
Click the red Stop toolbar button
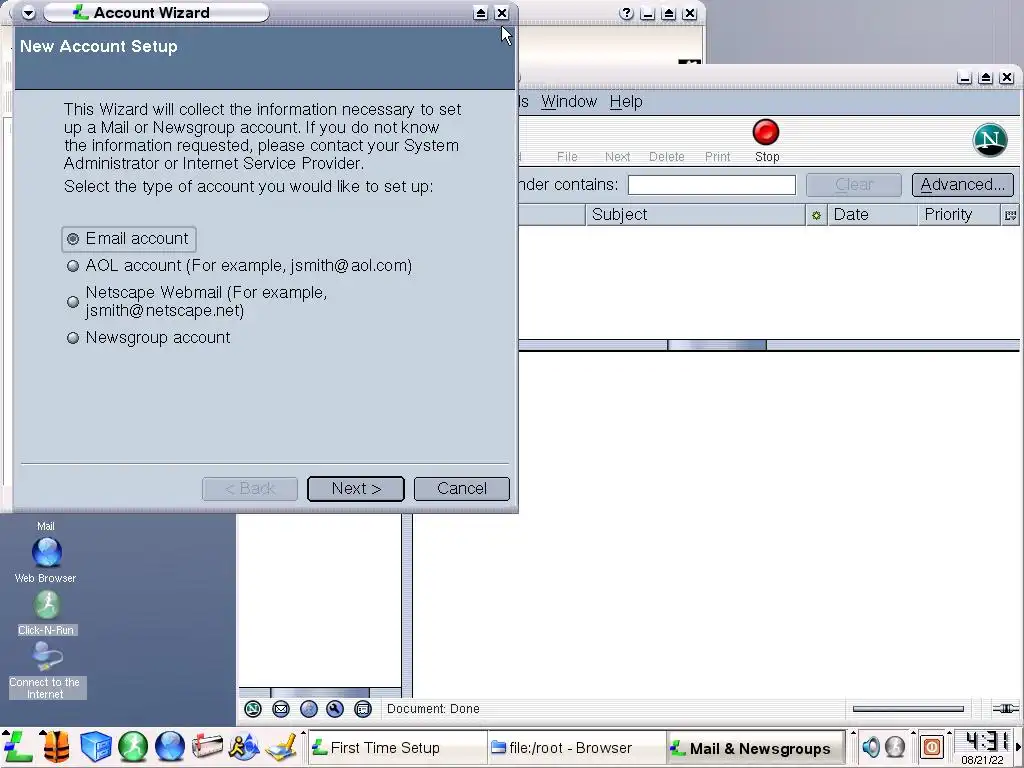[767, 140]
